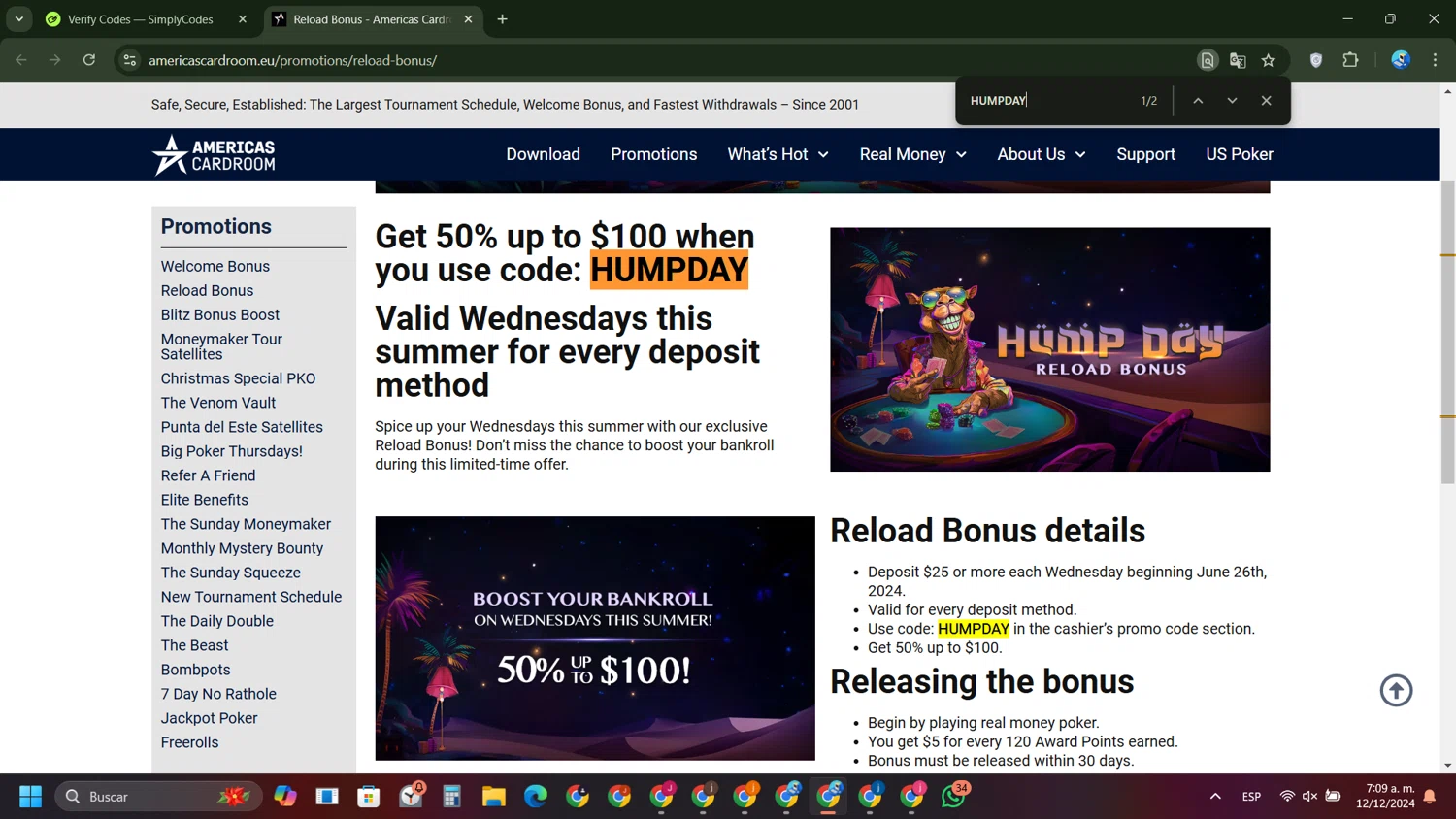The width and height of the screenshot is (1456, 819).
Task: Open Moneymaker Tour Satellites link
Action: (x=221, y=346)
